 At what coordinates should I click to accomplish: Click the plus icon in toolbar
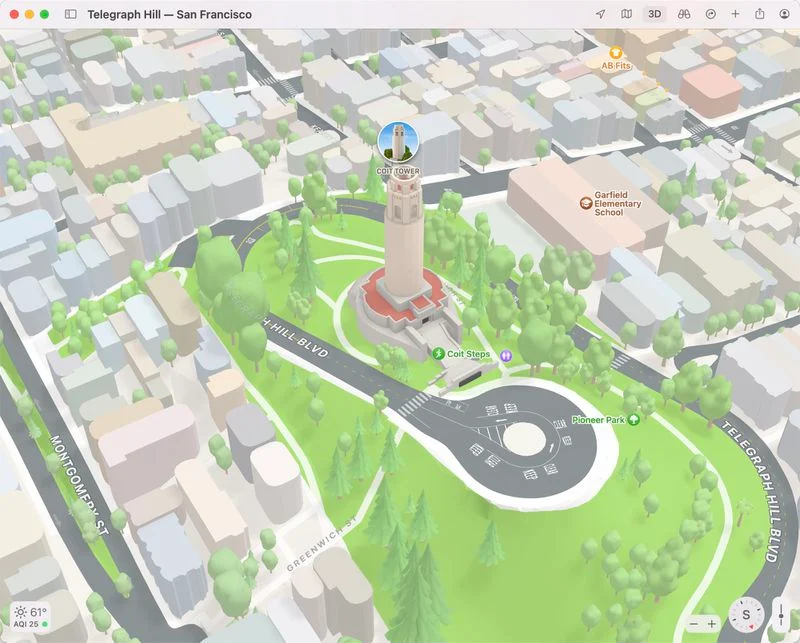coord(736,15)
